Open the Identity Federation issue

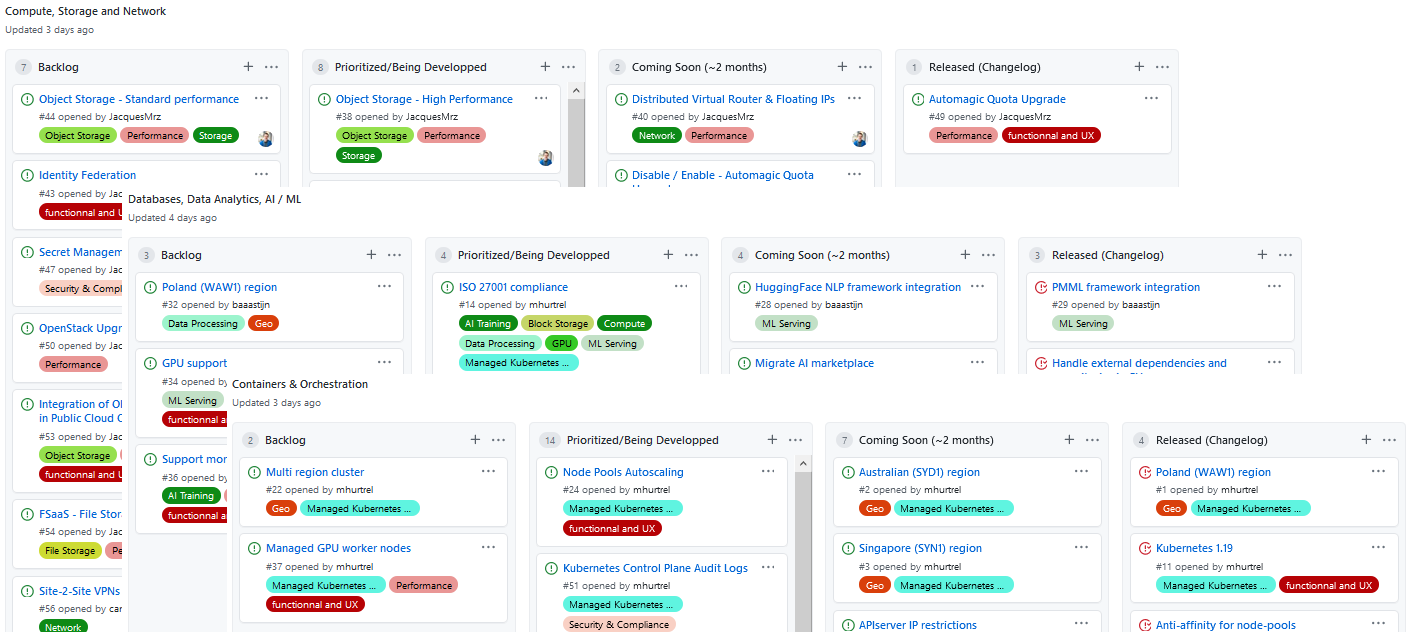(86, 174)
